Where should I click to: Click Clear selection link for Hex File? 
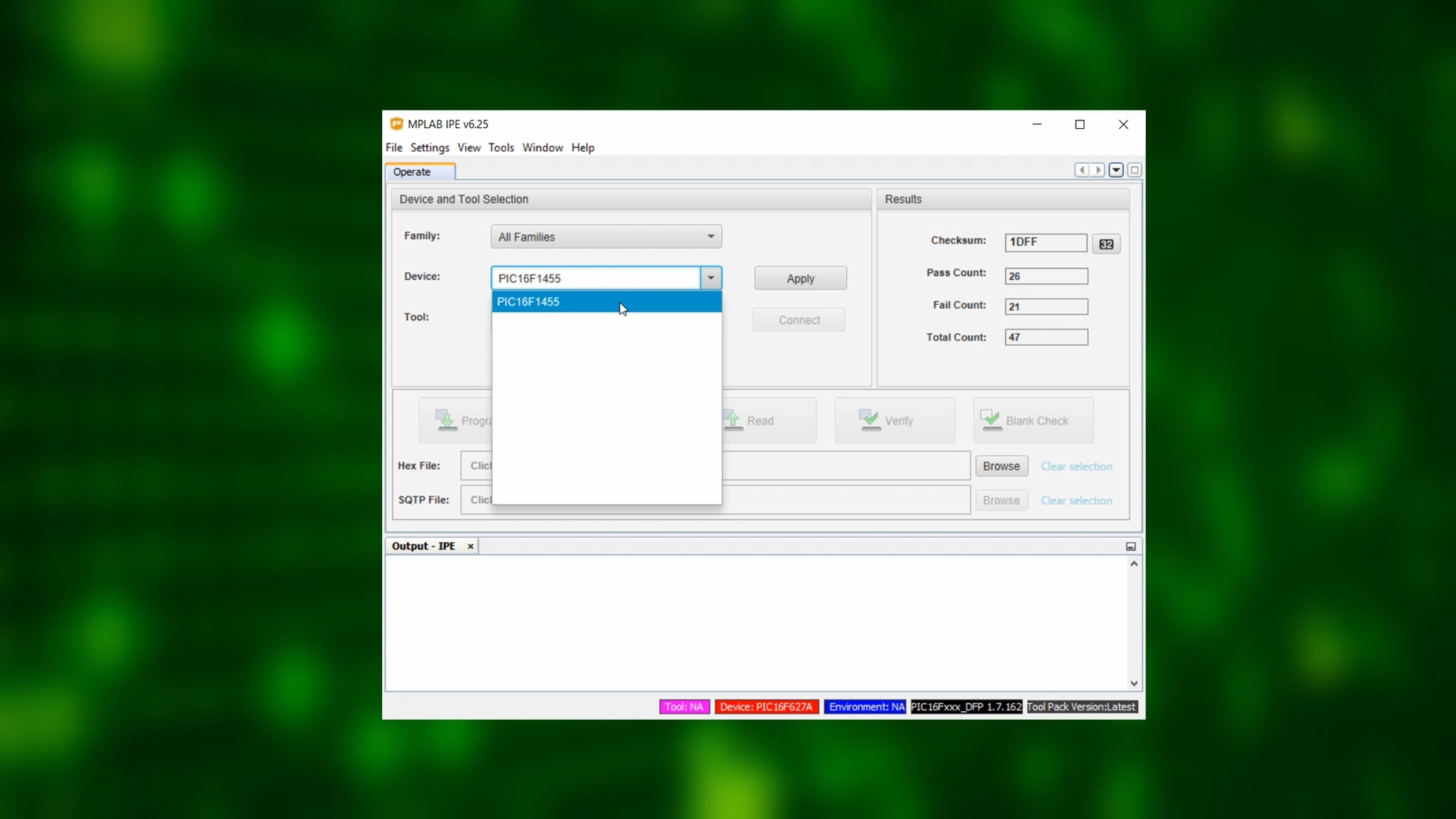coord(1076,466)
